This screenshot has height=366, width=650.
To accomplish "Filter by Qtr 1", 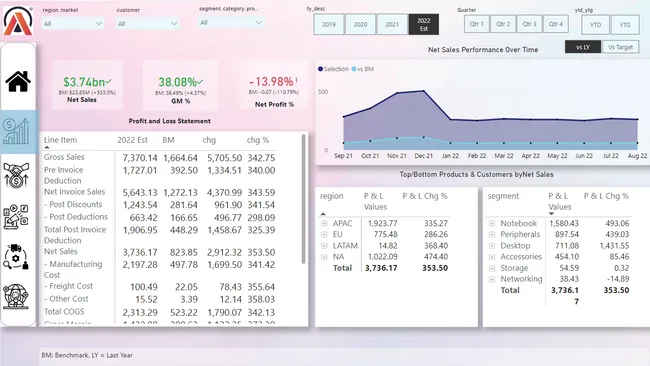I will click(477, 24).
